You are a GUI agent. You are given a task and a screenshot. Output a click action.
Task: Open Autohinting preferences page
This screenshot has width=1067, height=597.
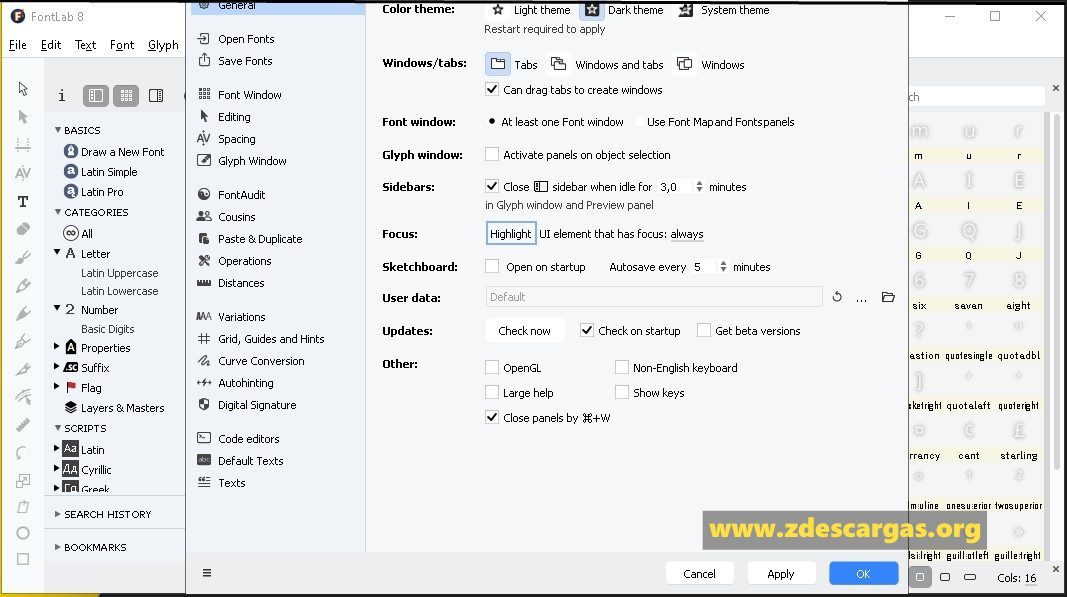pos(246,383)
